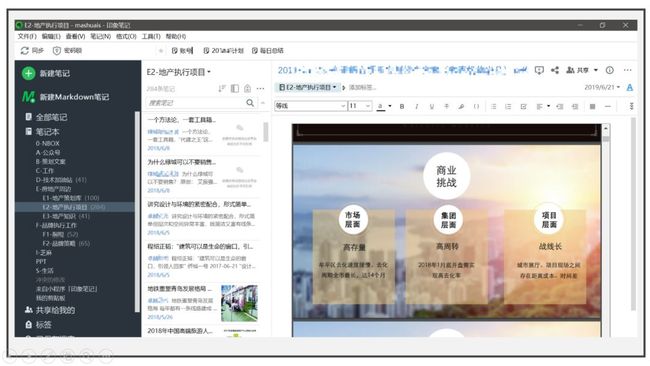Change note list sort order
Screen dimensions: 650x366
pos(222,88)
